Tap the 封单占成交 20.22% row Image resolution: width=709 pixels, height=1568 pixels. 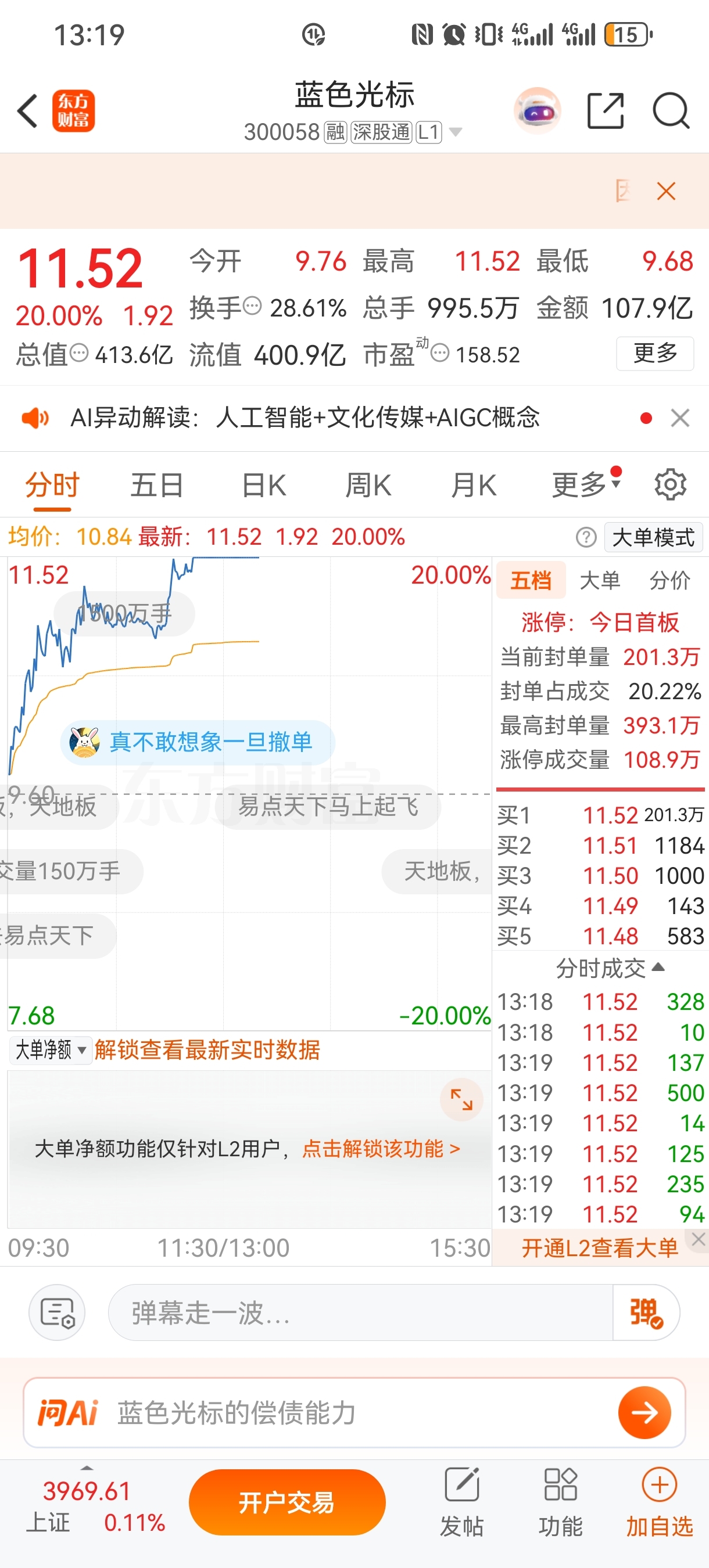pos(600,691)
